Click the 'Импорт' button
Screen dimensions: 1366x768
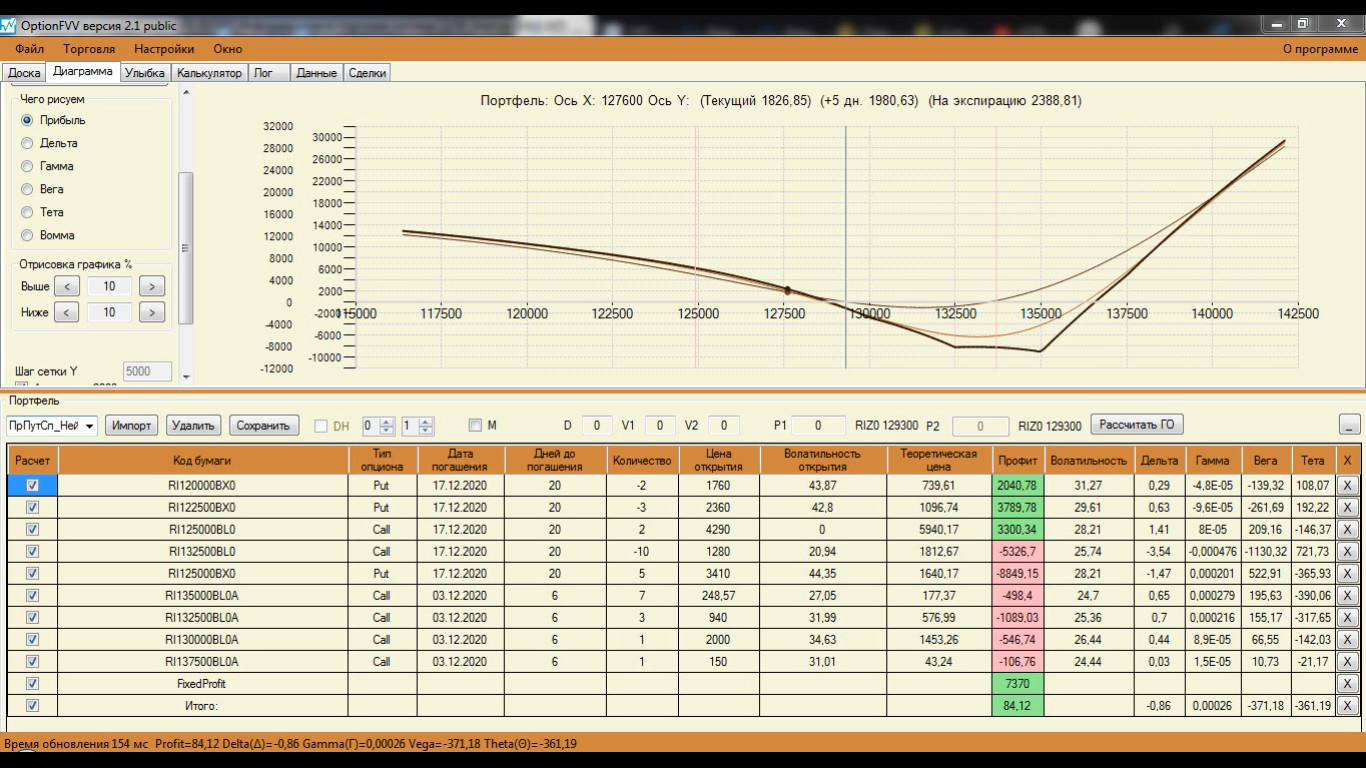click(132, 425)
